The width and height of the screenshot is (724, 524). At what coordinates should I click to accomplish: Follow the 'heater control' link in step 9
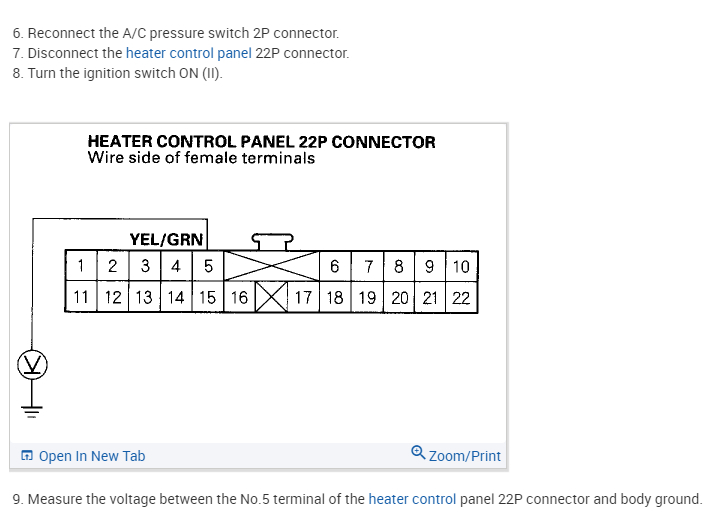pyautogui.click(x=412, y=499)
